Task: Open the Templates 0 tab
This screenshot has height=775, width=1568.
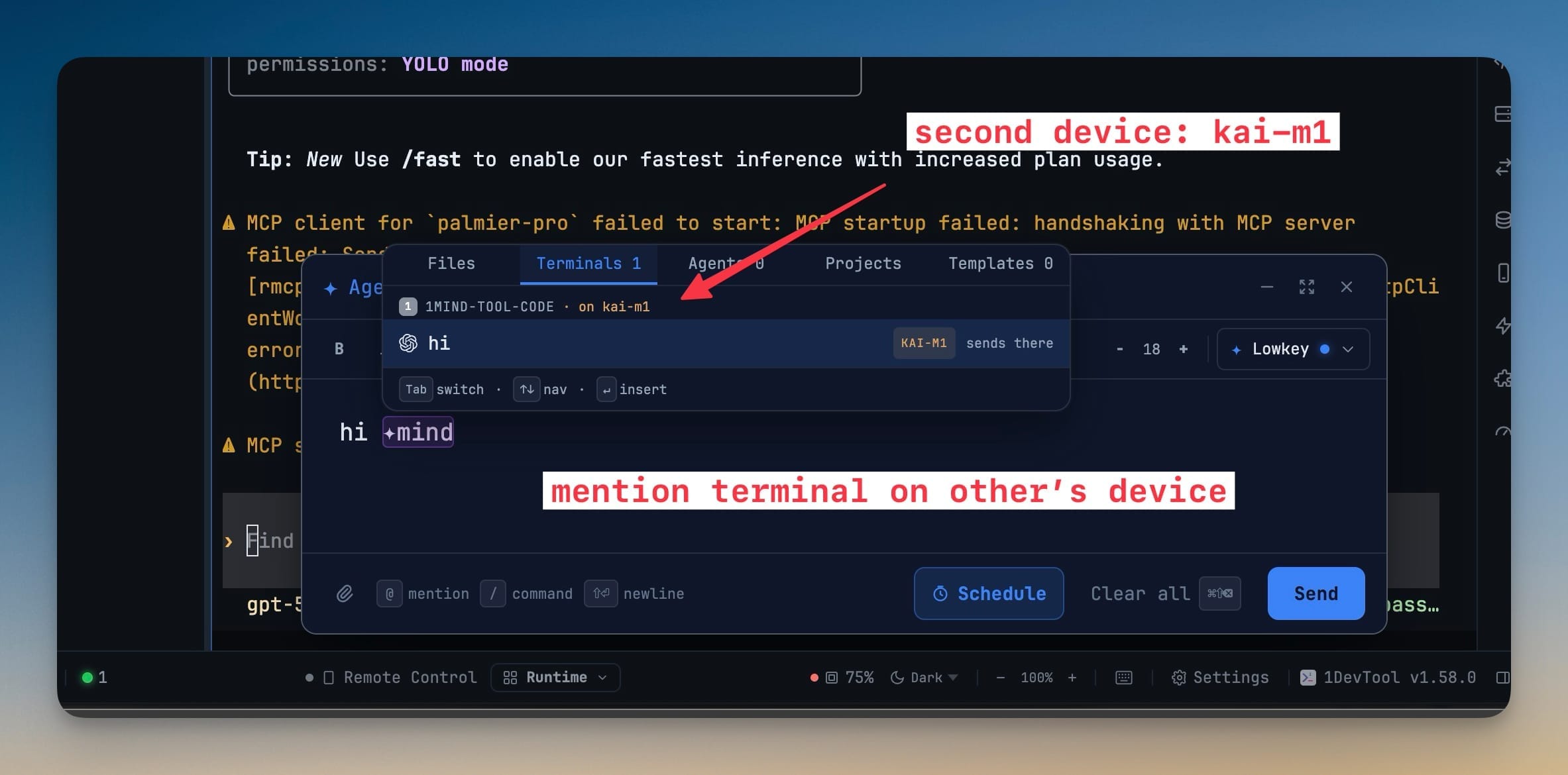Action: pos(1001,264)
